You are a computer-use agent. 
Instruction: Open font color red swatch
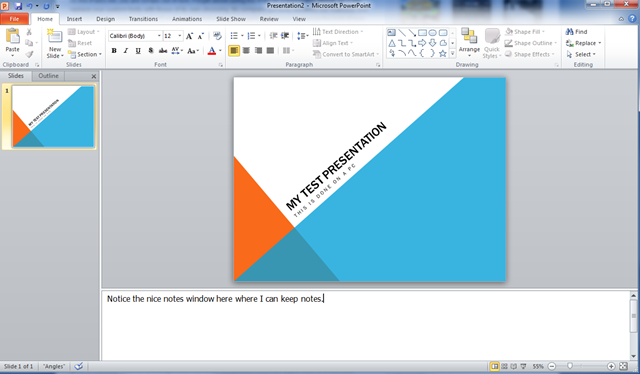click(211, 51)
